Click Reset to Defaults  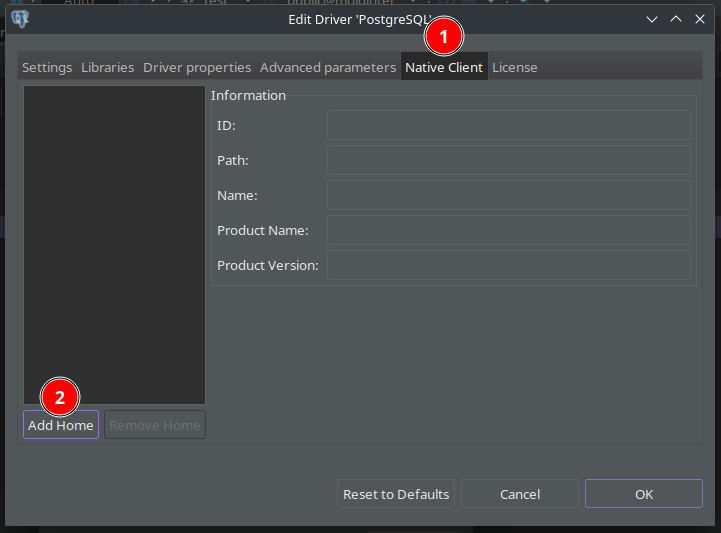(x=396, y=494)
